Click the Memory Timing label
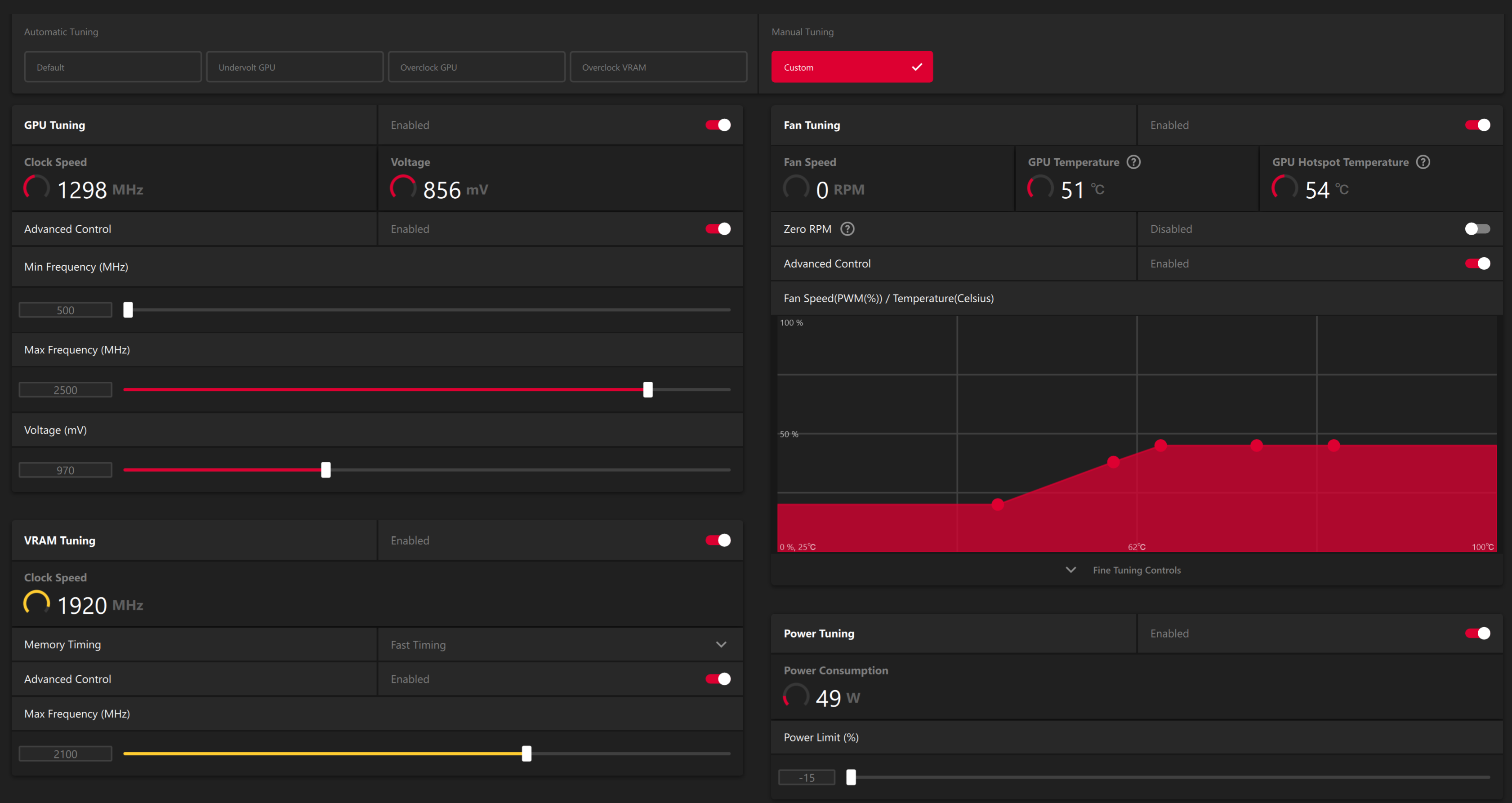This screenshot has height=803, width=1512. (62, 645)
